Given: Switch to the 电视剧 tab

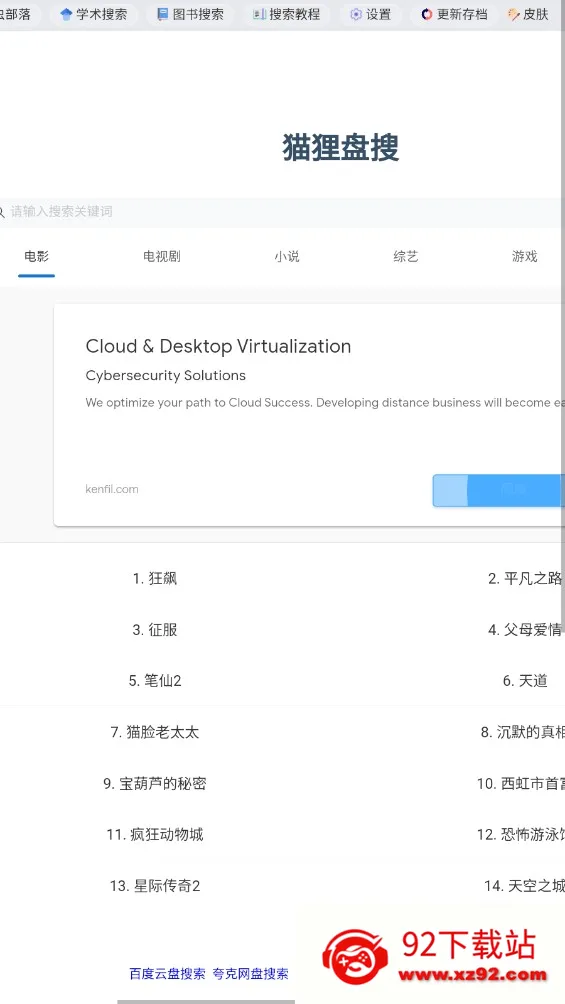Looking at the screenshot, I should (x=161, y=257).
